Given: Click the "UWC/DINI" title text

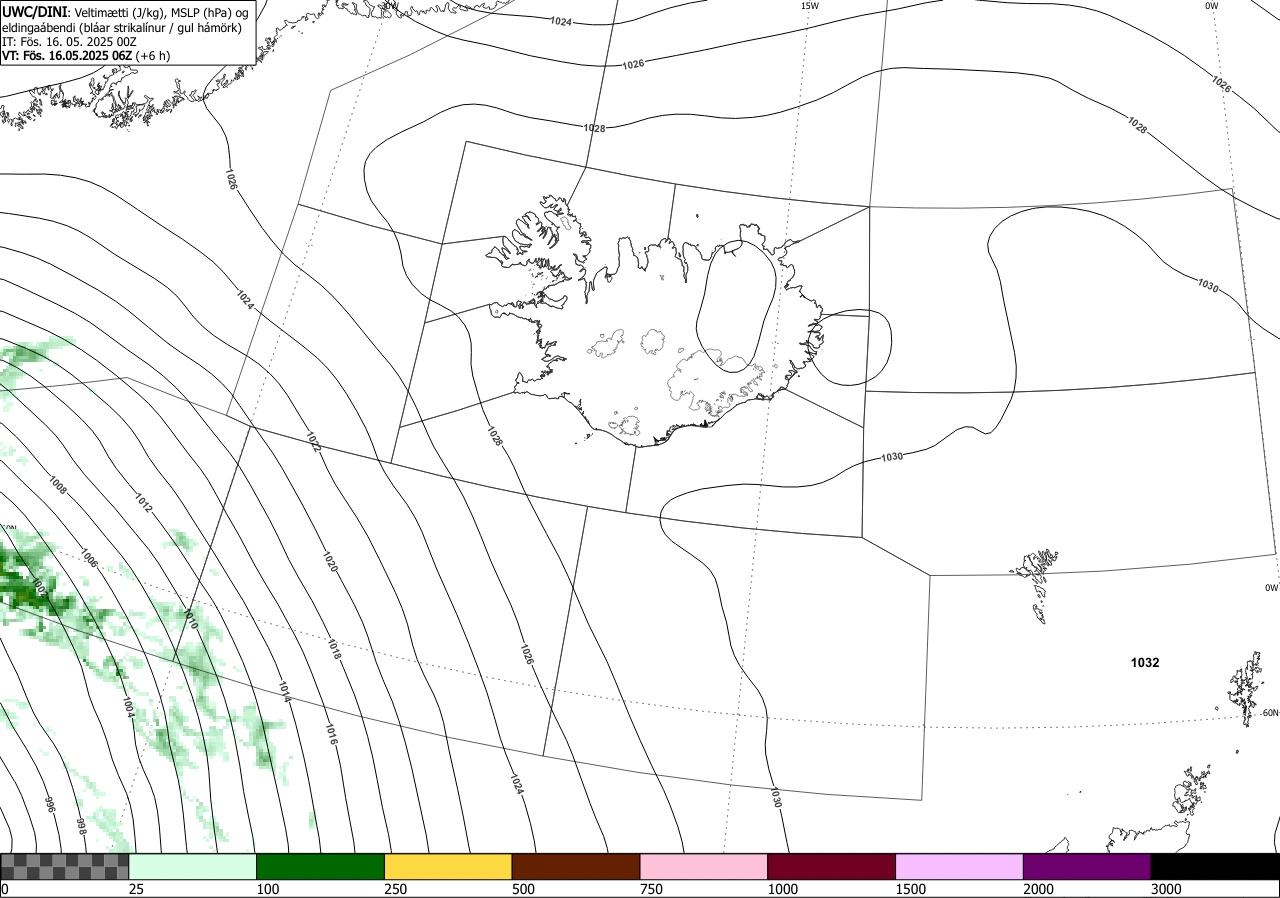Looking at the screenshot, I should [x=35, y=11].
